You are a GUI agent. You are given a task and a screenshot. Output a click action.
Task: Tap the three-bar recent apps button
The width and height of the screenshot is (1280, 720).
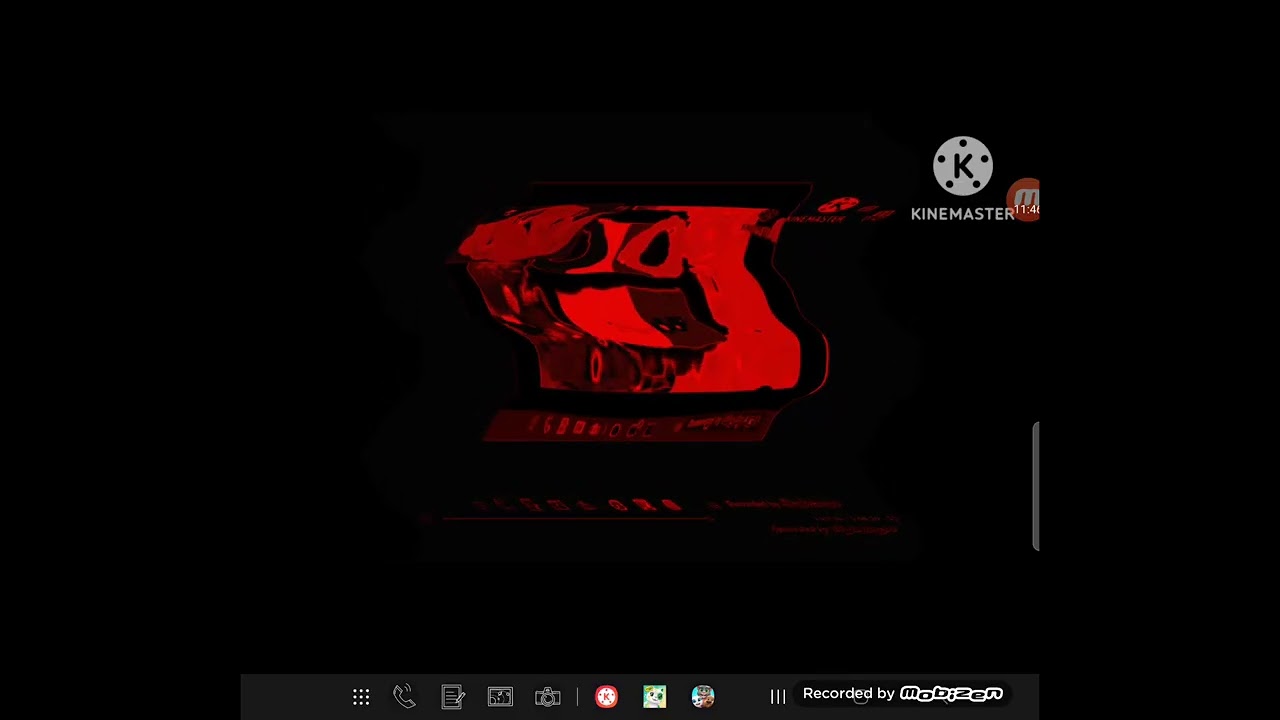tap(778, 697)
